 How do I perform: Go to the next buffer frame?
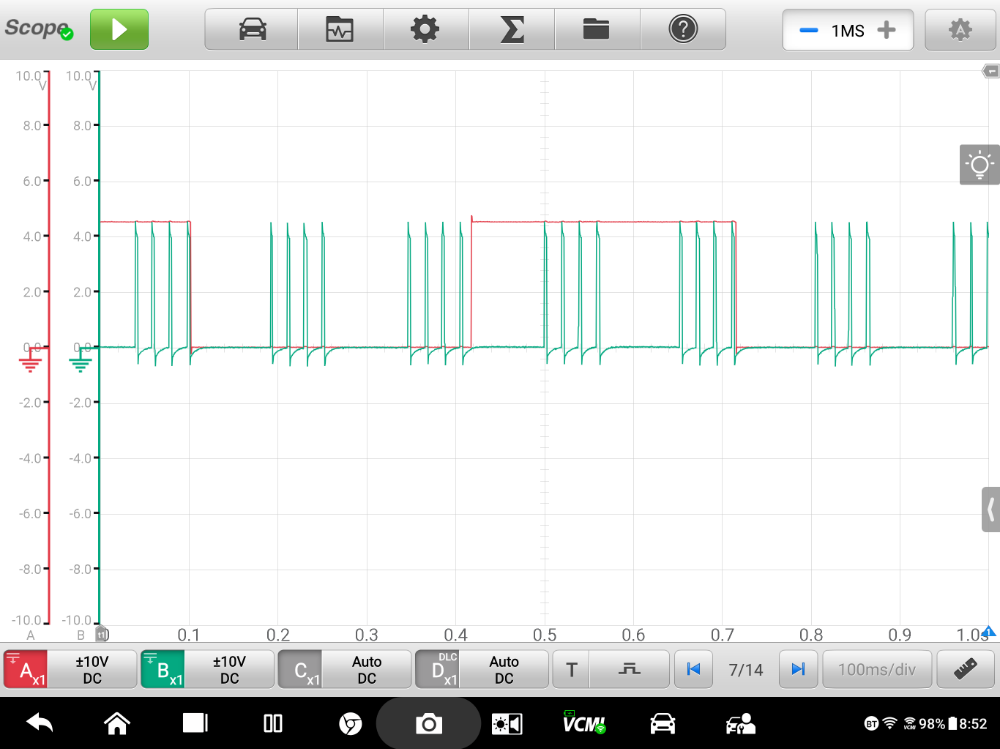pyautogui.click(x=797, y=669)
